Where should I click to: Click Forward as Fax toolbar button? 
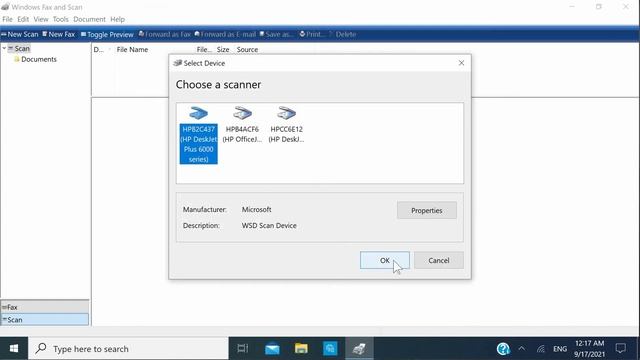165,34
